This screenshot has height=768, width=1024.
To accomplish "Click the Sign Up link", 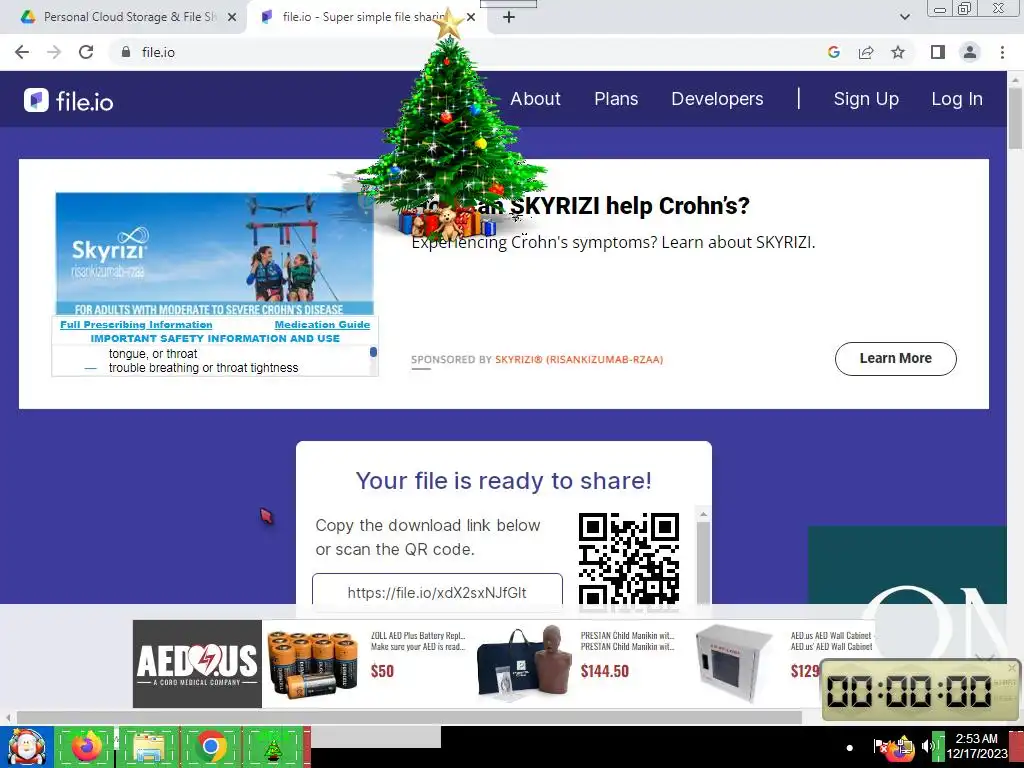I will [x=866, y=99].
